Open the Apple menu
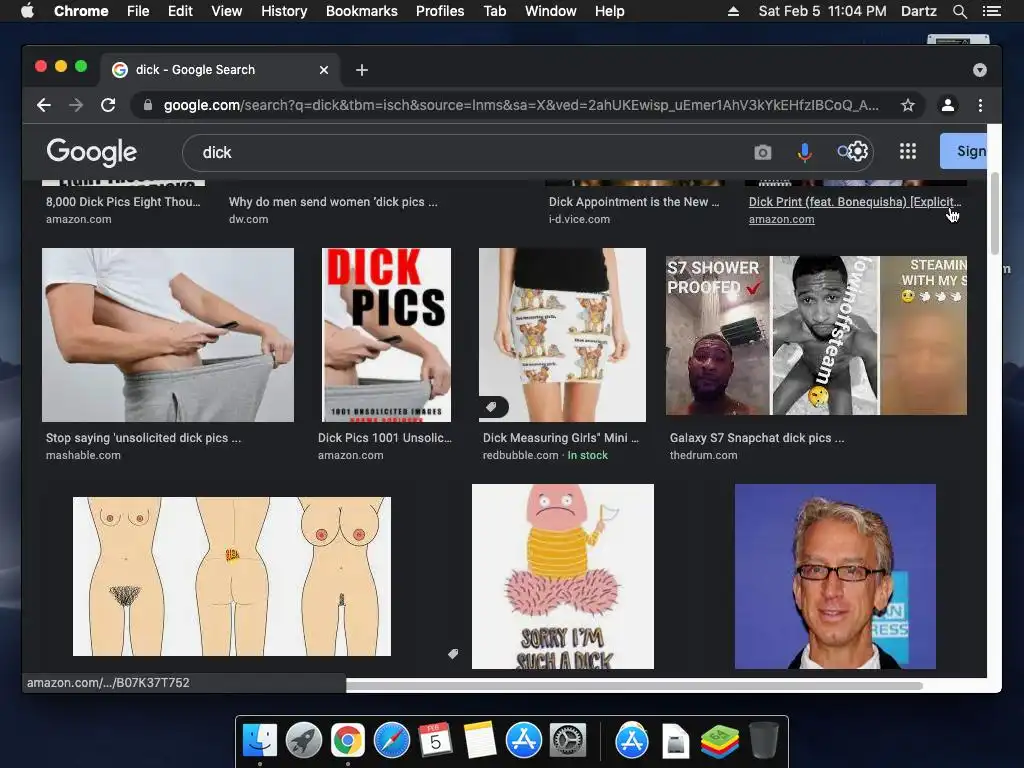 point(27,11)
